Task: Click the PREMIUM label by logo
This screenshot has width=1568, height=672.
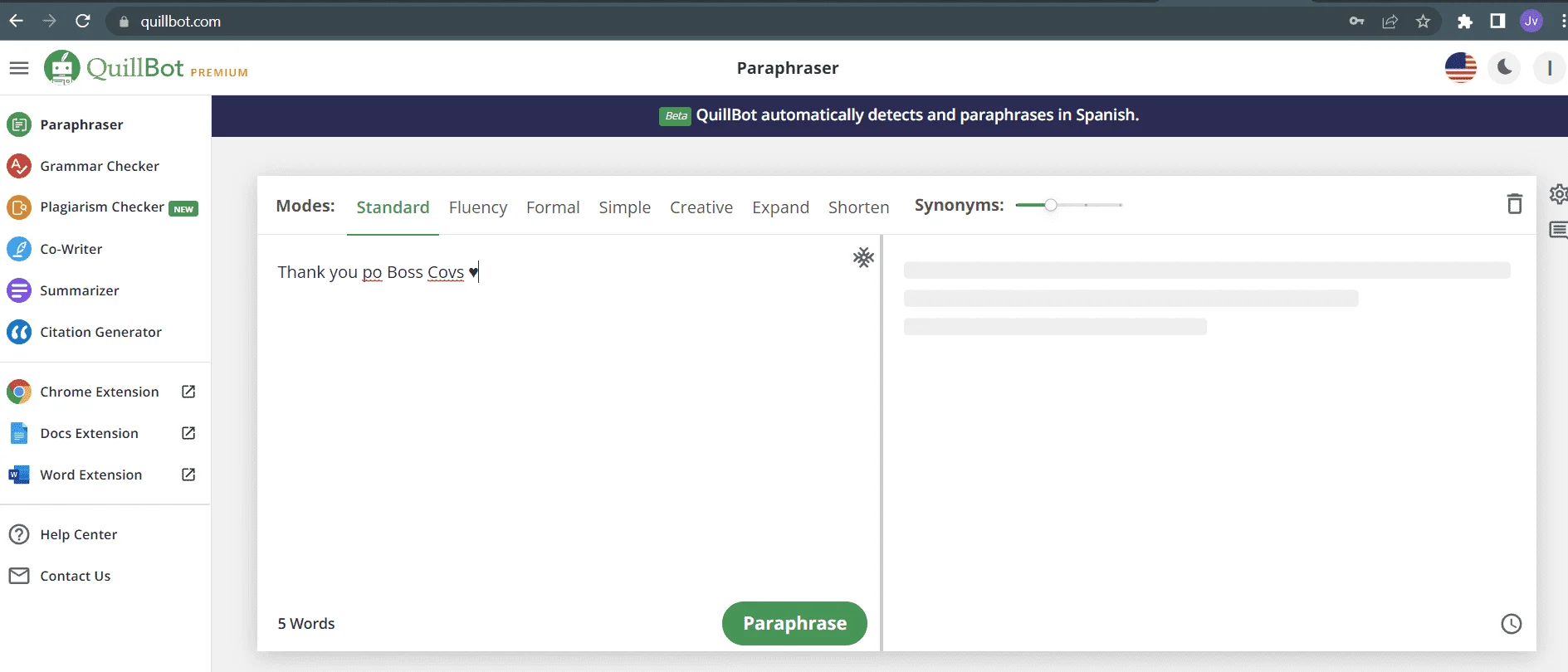Action: 219,72
